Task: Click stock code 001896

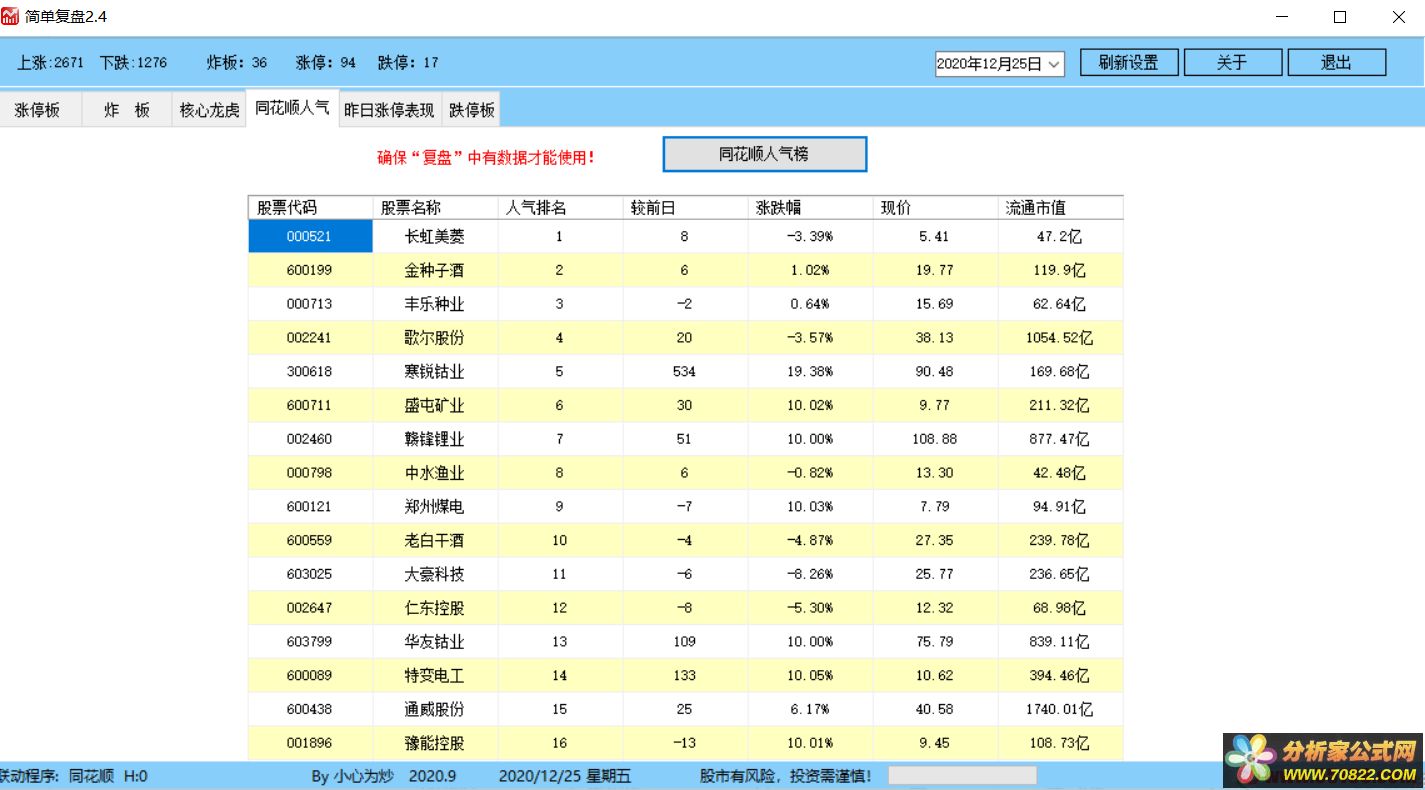Action: (x=310, y=743)
